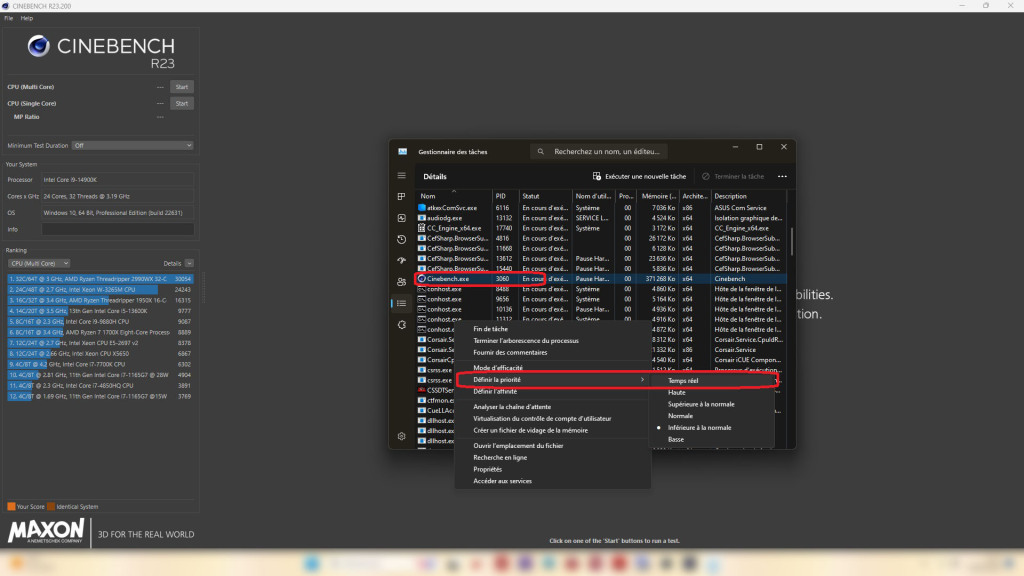Image resolution: width=1024 pixels, height=576 pixels.
Task: Open Task Manager settings gear icon
Action: [x=402, y=436]
